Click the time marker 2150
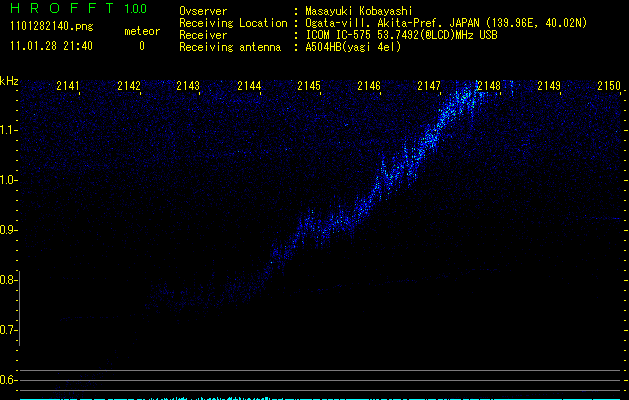629x400 pixels. [609, 85]
